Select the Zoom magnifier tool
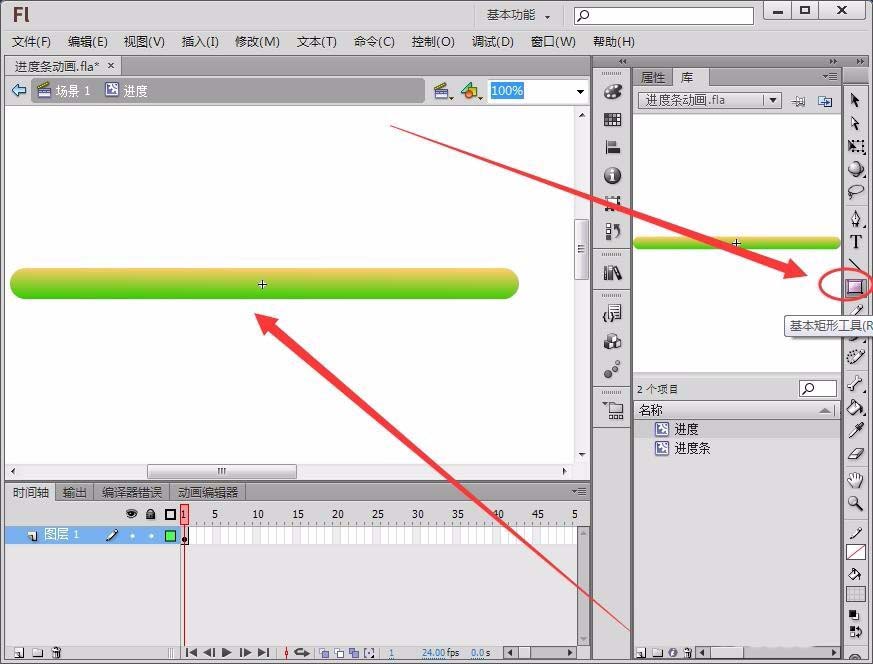 (x=855, y=503)
